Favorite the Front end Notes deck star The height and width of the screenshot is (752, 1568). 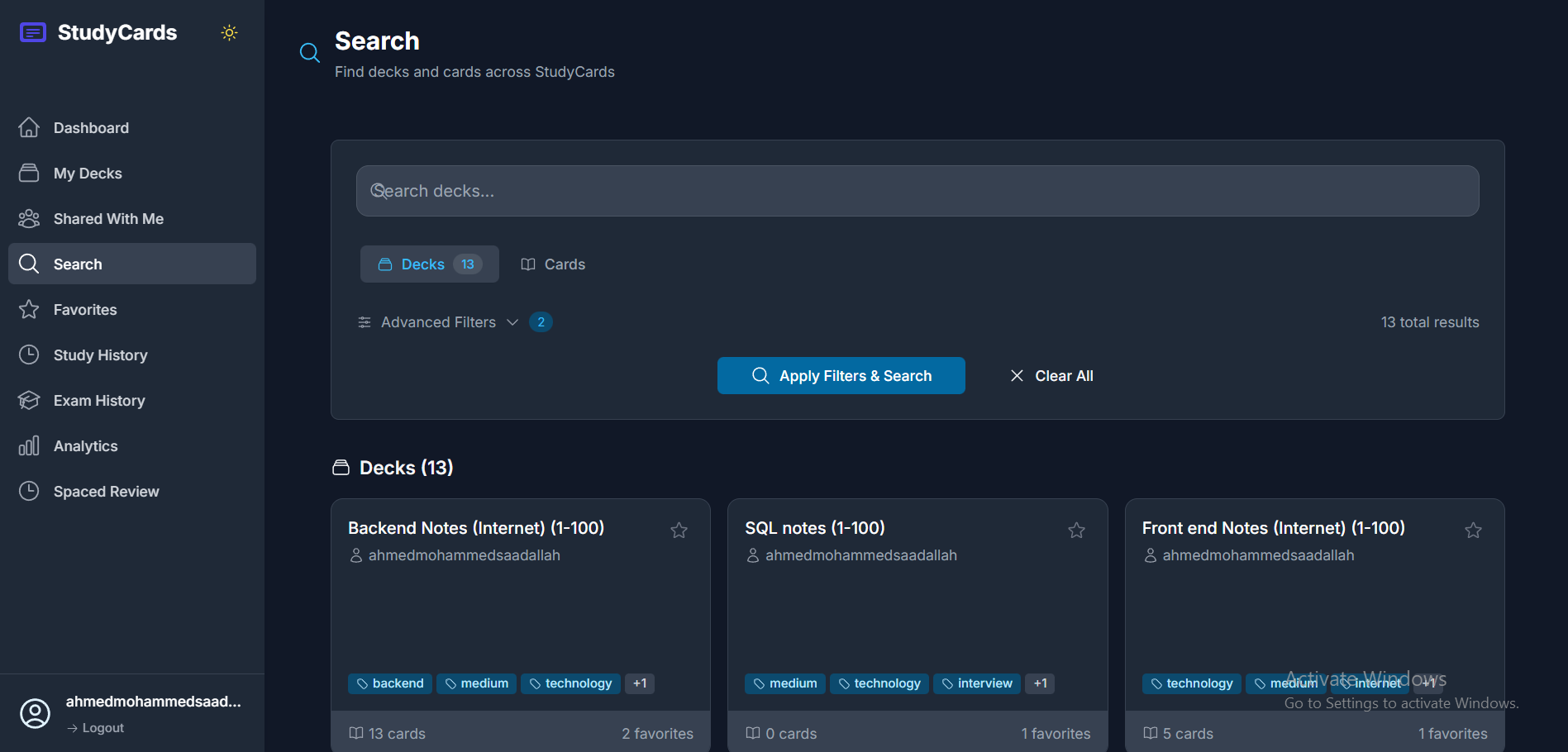pos(1473,531)
